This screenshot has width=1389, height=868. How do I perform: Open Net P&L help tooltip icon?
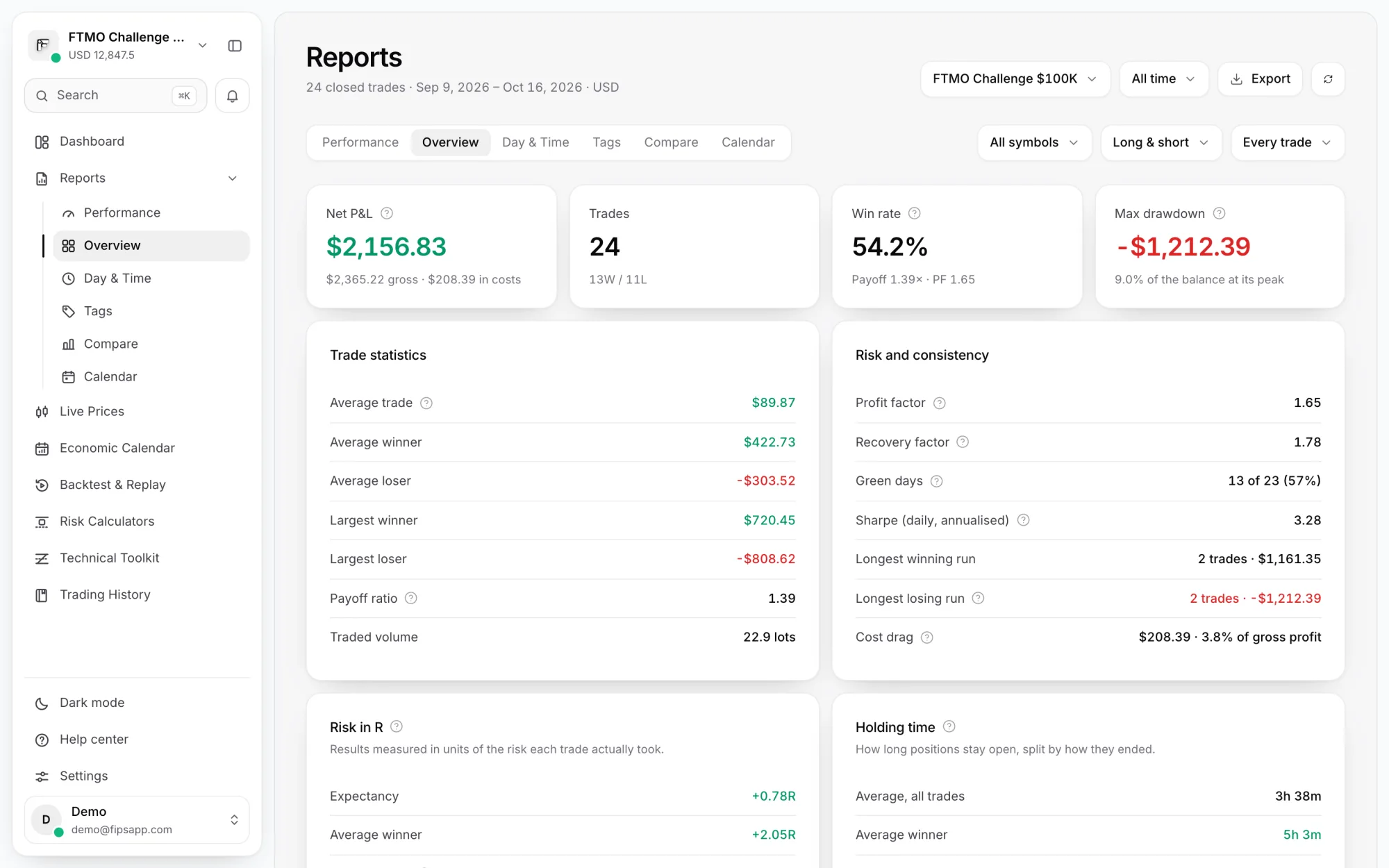387,213
